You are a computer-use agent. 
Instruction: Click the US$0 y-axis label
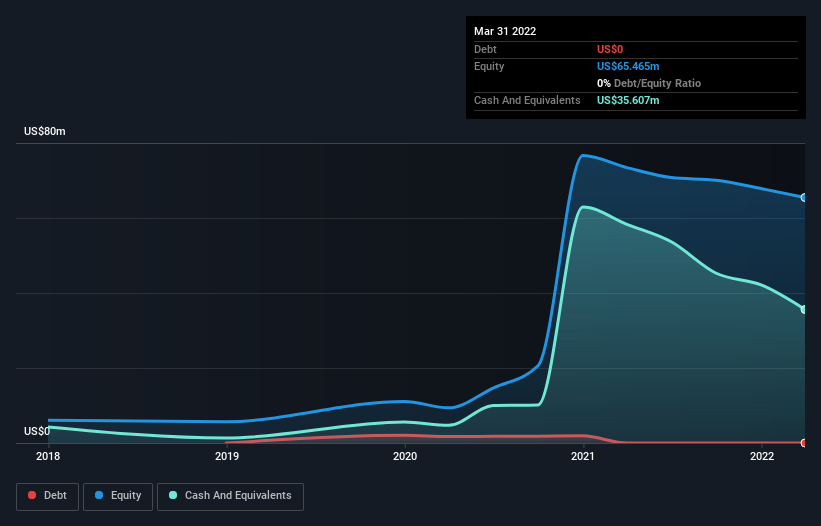37,431
